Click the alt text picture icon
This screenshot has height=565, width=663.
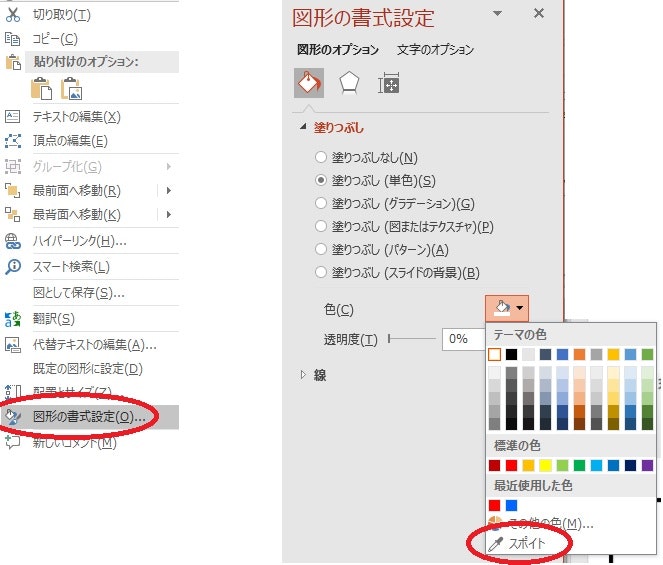[x=13, y=345]
